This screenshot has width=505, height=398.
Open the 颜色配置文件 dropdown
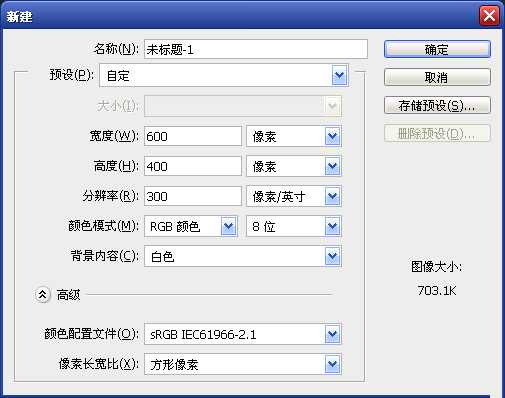click(243, 334)
